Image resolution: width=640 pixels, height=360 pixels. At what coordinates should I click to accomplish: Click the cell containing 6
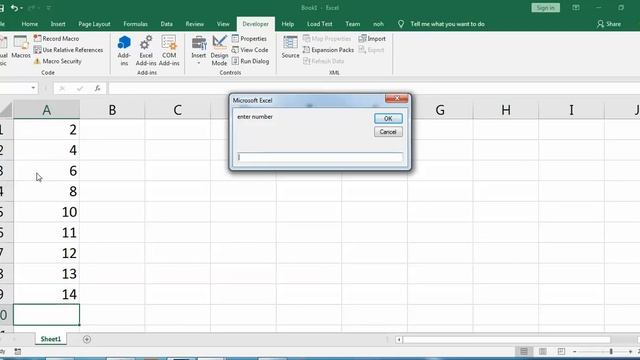point(47,171)
